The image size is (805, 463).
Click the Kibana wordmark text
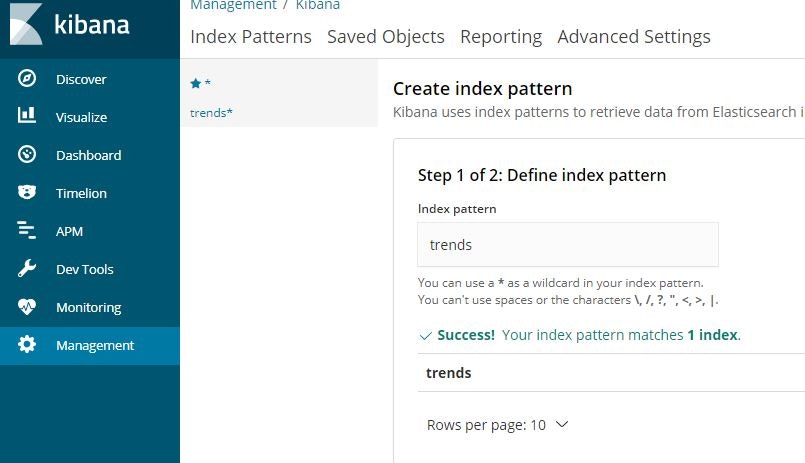(x=92, y=25)
